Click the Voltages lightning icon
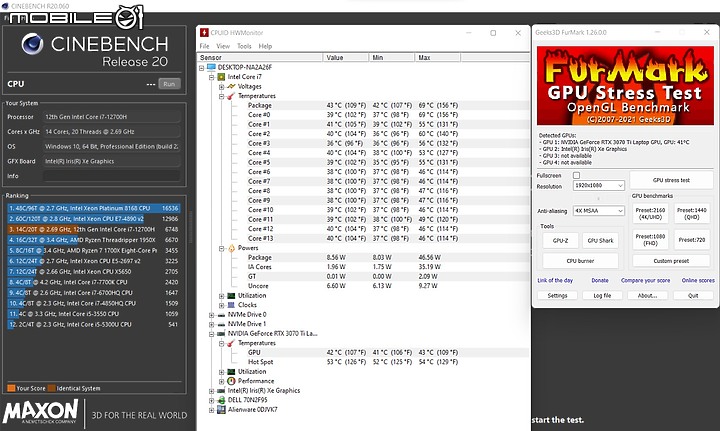The width and height of the screenshot is (720, 431). [x=231, y=86]
